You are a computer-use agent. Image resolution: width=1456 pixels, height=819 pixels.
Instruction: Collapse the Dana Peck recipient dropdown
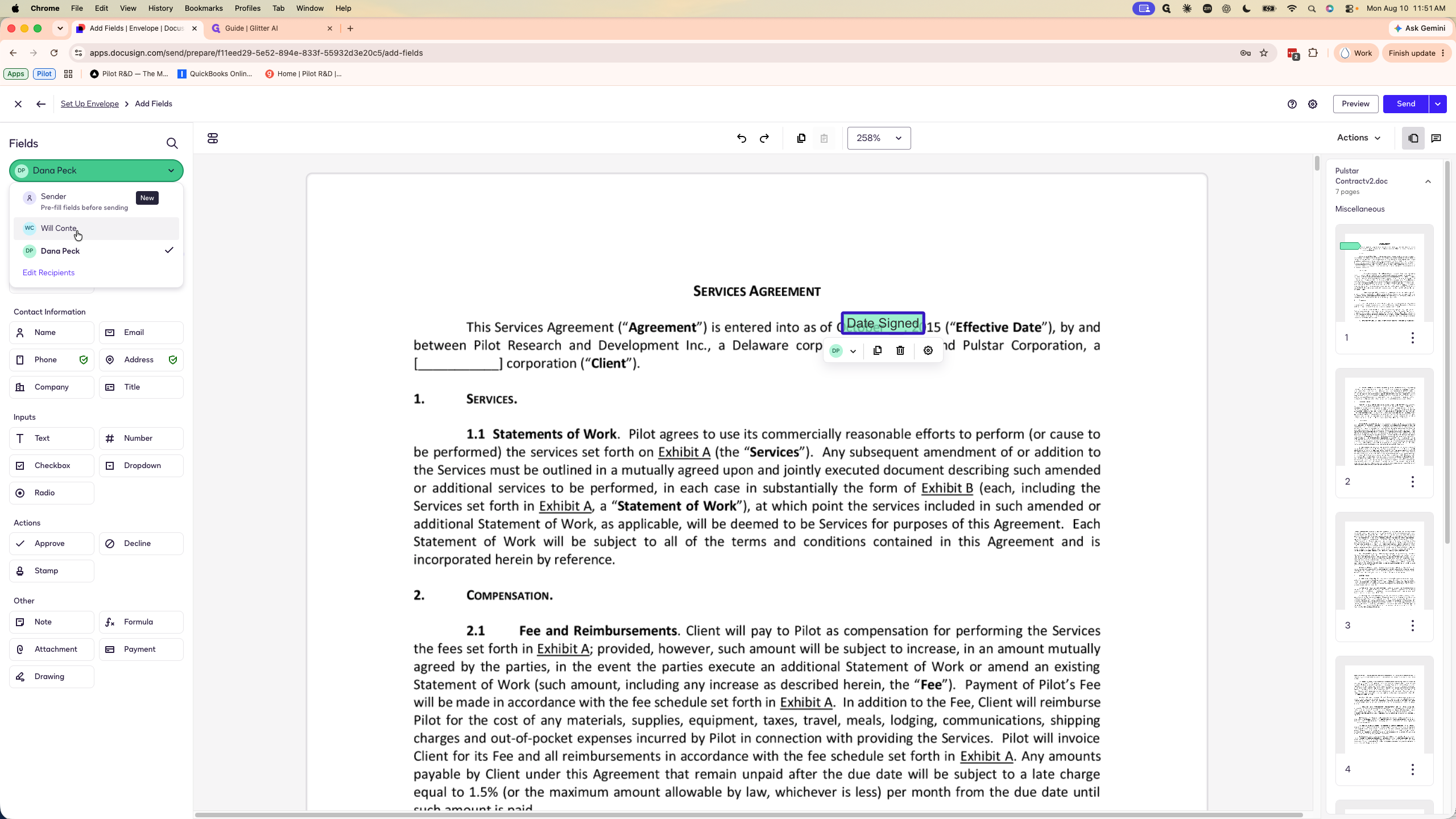pos(96,171)
